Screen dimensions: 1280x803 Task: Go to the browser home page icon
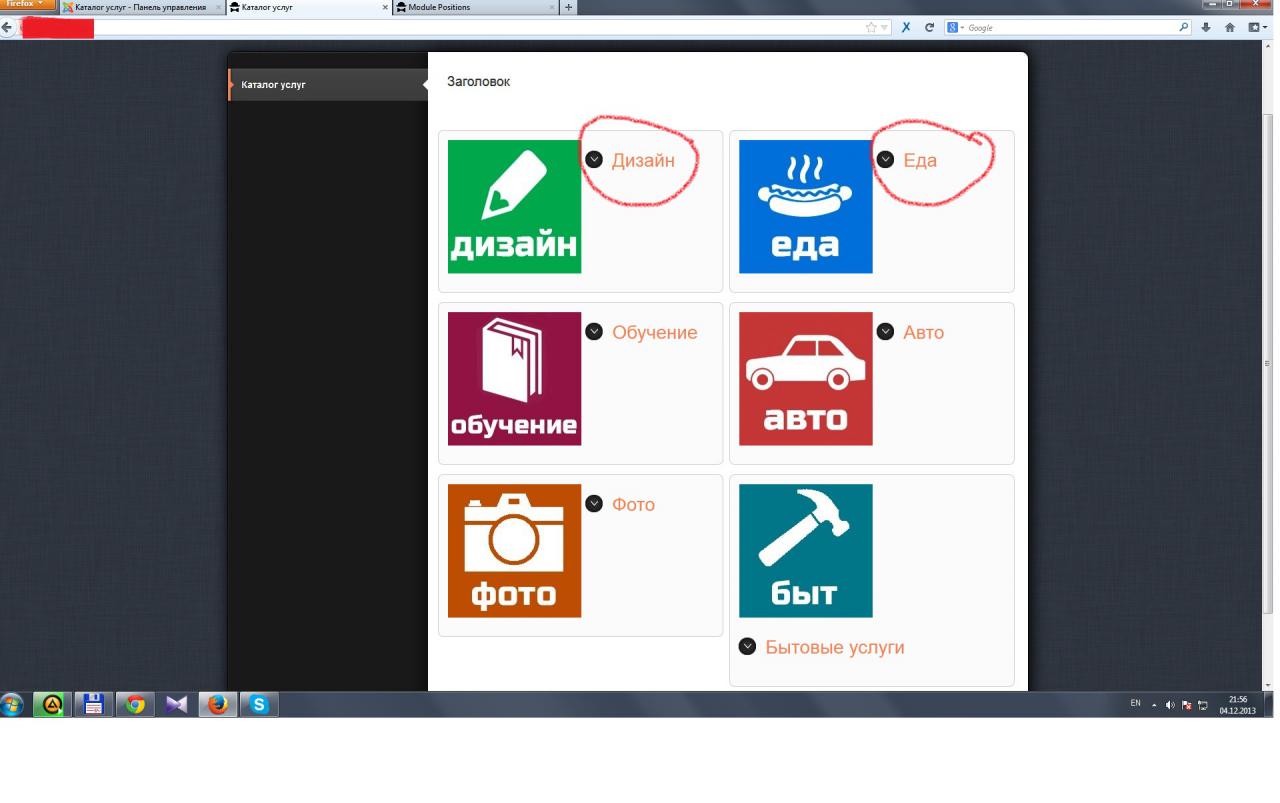pos(1230,28)
